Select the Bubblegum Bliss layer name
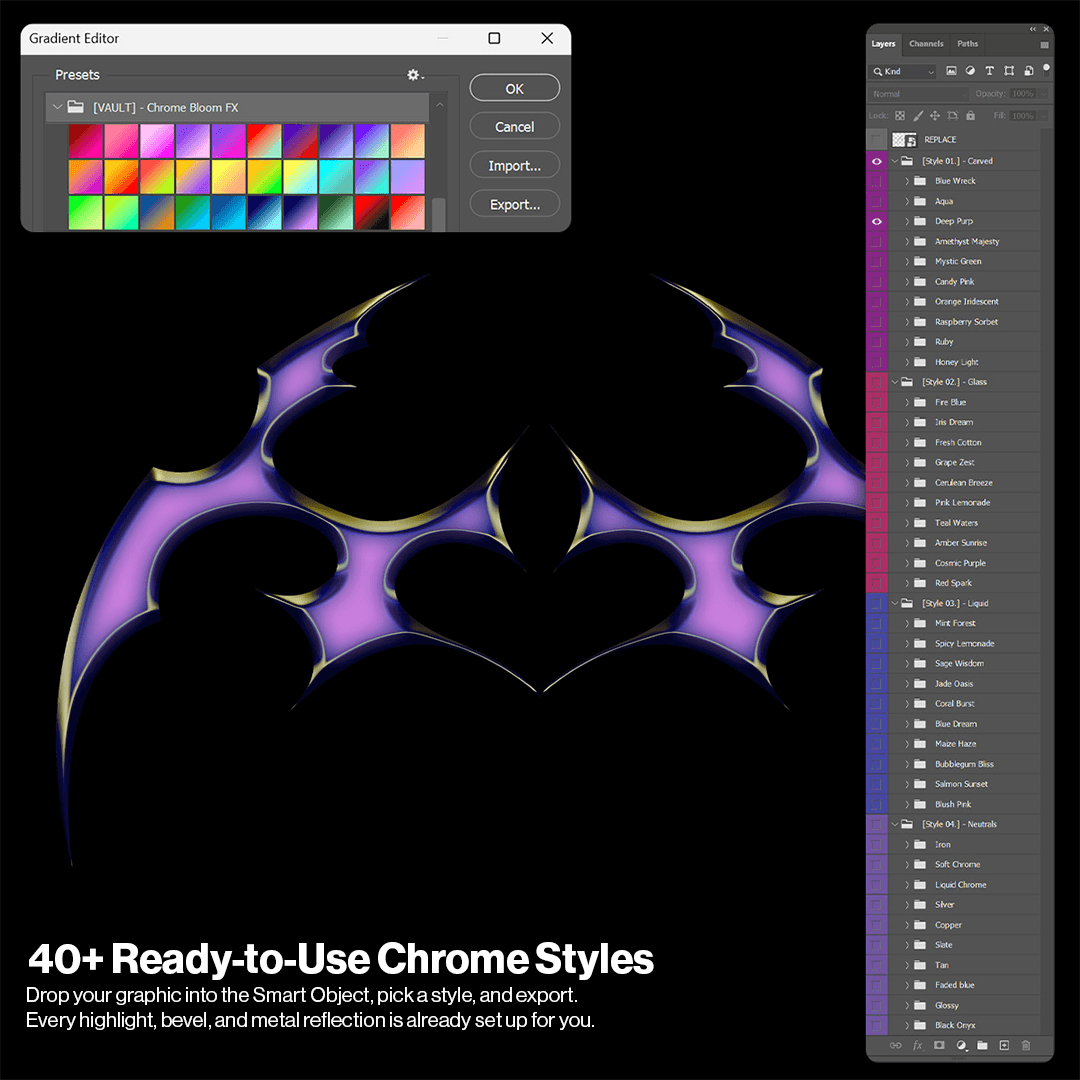 tap(964, 765)
